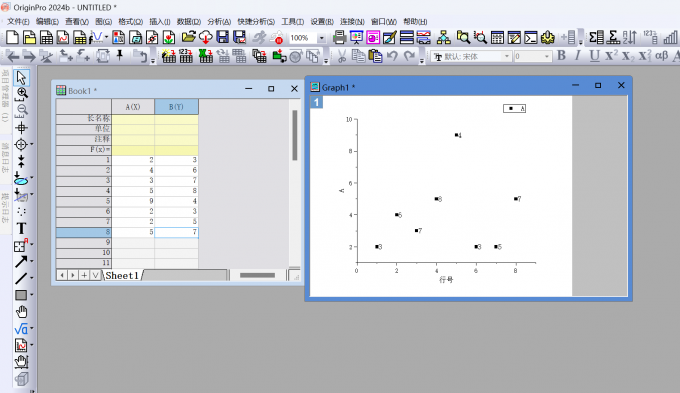This screenshot has width=680, height=393.
Task: Open the 工具(T) menu
Action: pos(293,22)
